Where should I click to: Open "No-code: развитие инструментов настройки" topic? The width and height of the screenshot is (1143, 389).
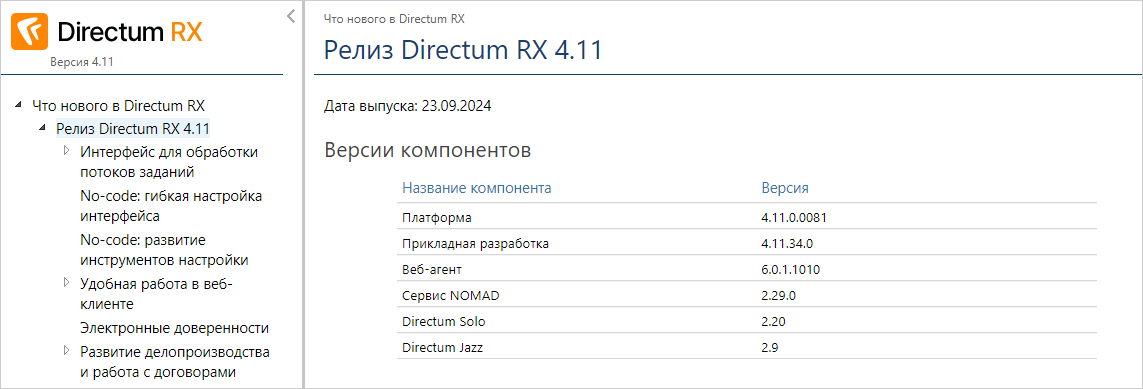[165, 250]
